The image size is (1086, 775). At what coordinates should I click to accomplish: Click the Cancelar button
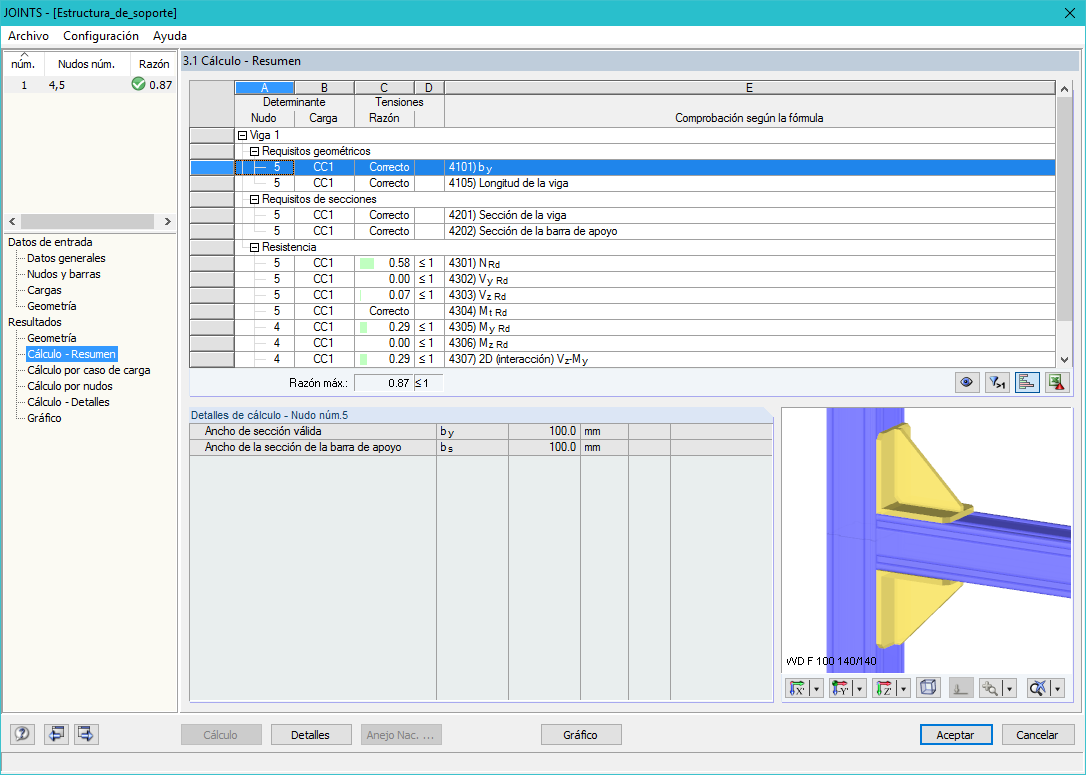click(1037, 735)
